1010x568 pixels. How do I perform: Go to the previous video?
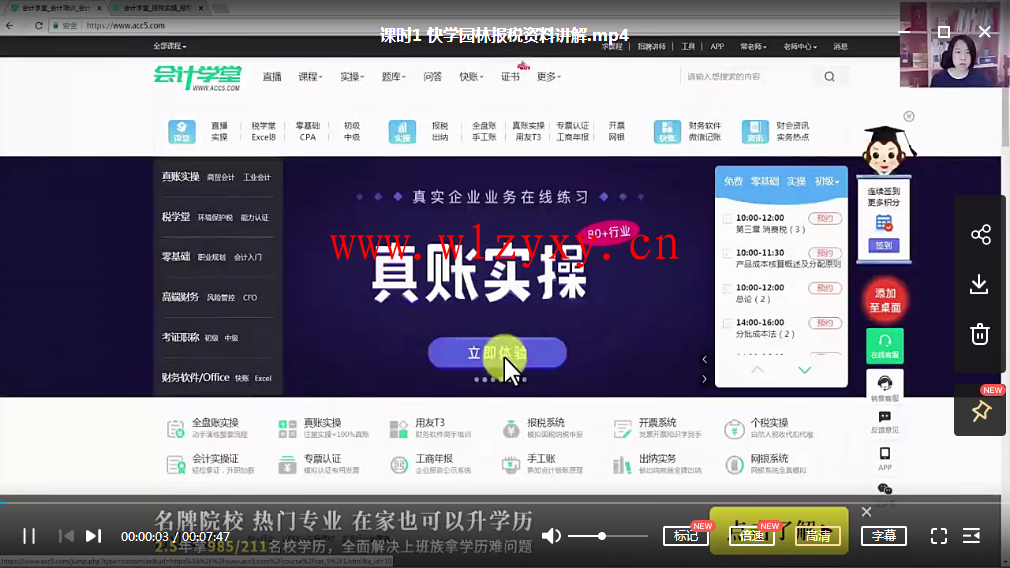coord(66,536)
